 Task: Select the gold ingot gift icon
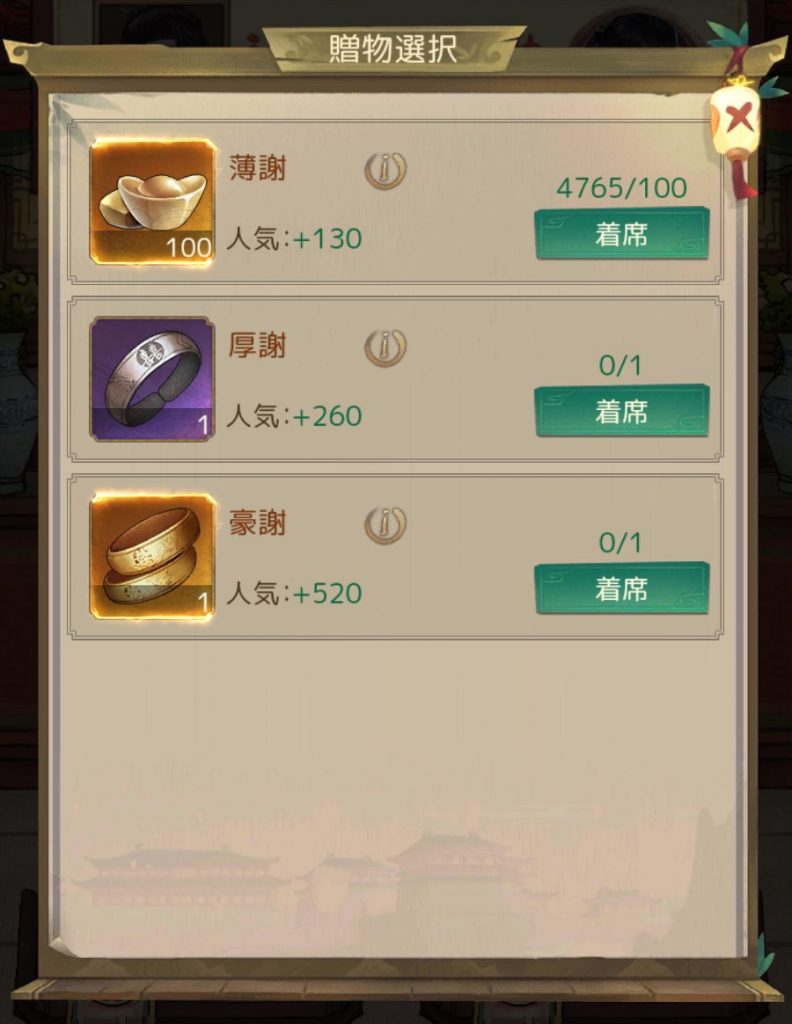coord(152,202)
